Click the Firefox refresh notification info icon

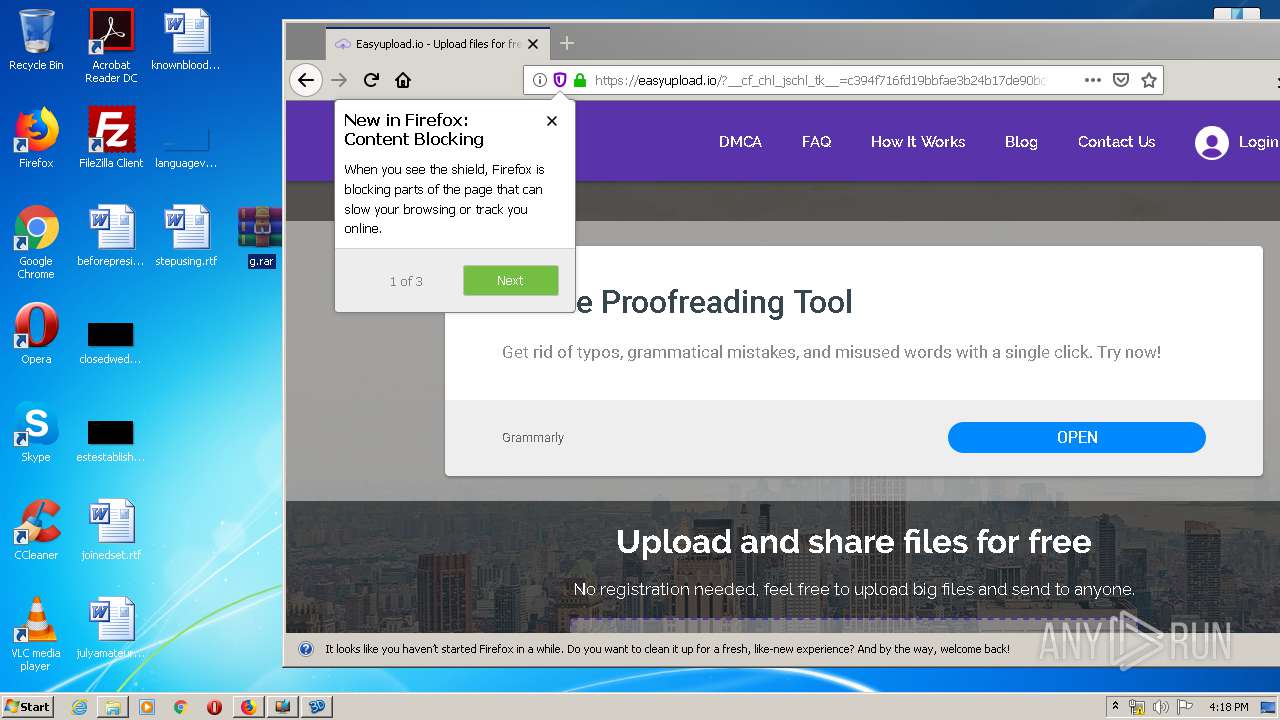click(306, 649)
